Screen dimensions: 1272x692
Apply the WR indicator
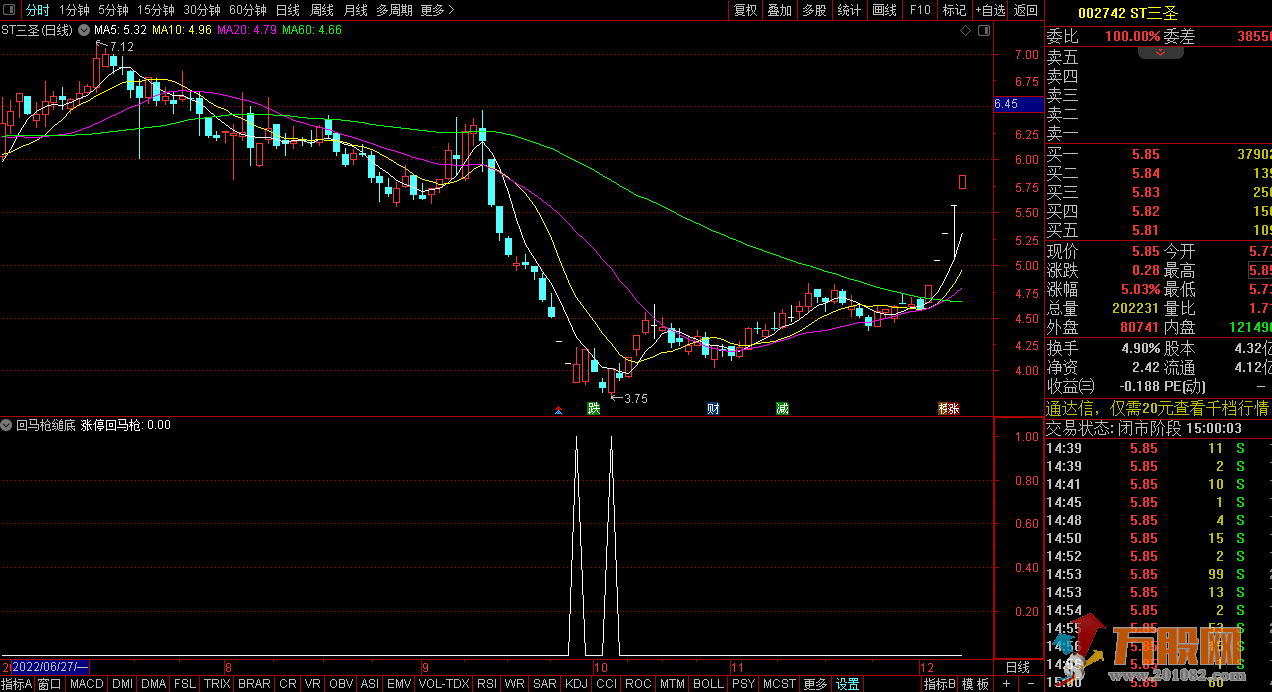[x=515, y=684]
